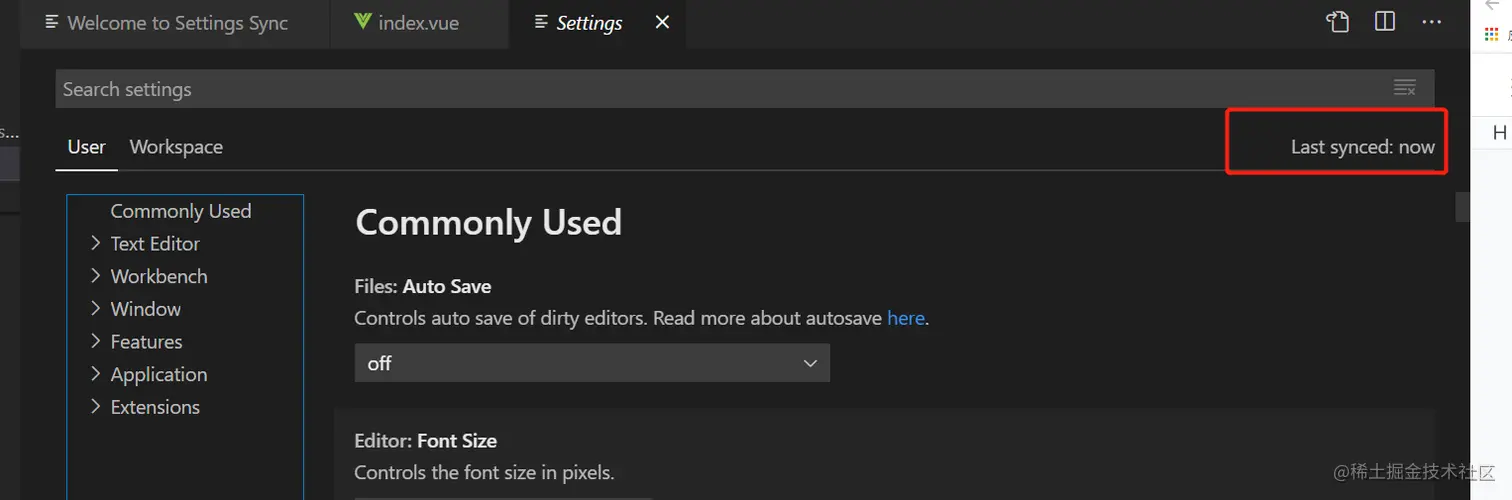Close the Settings tab

tap(662, 23)
